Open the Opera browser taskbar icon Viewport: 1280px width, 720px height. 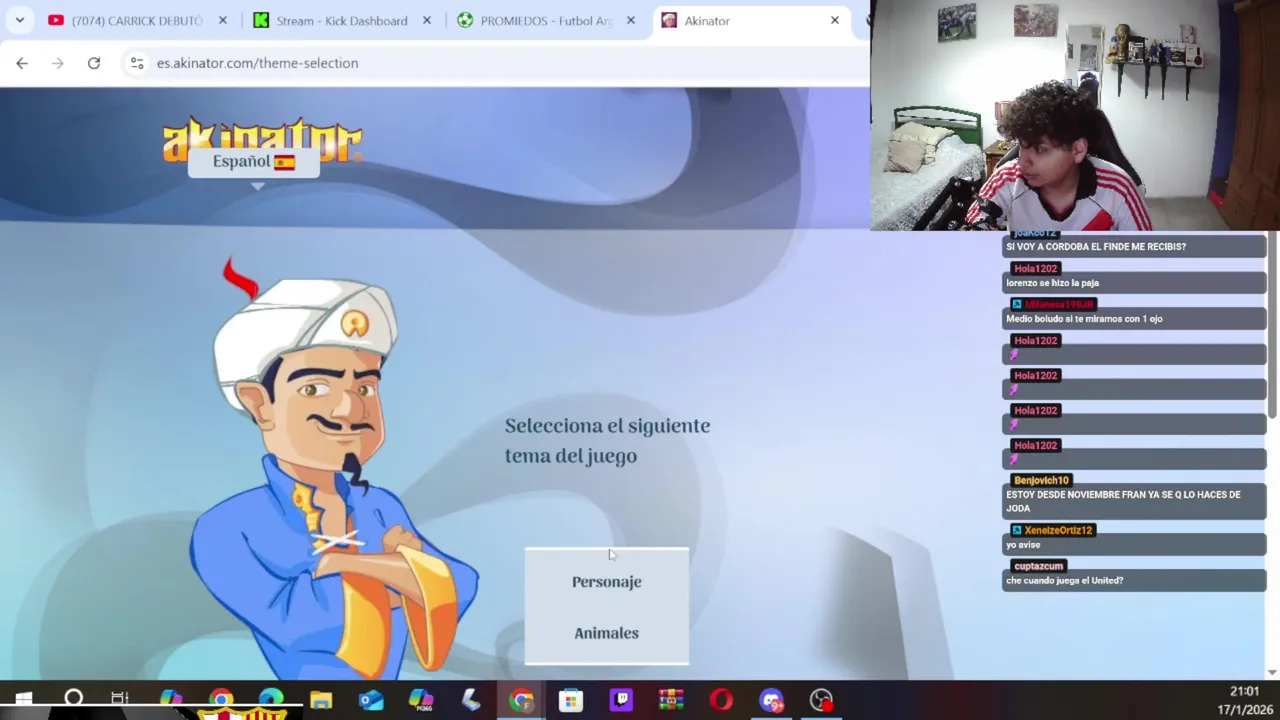(x=721, y=700)
